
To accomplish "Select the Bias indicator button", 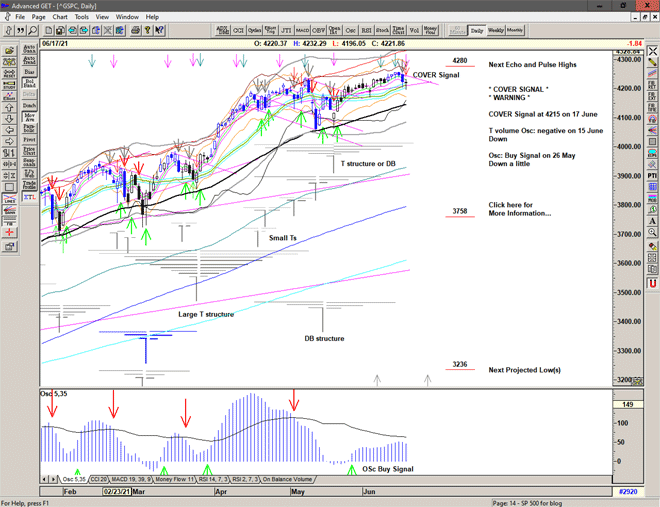I will (29, 73).
